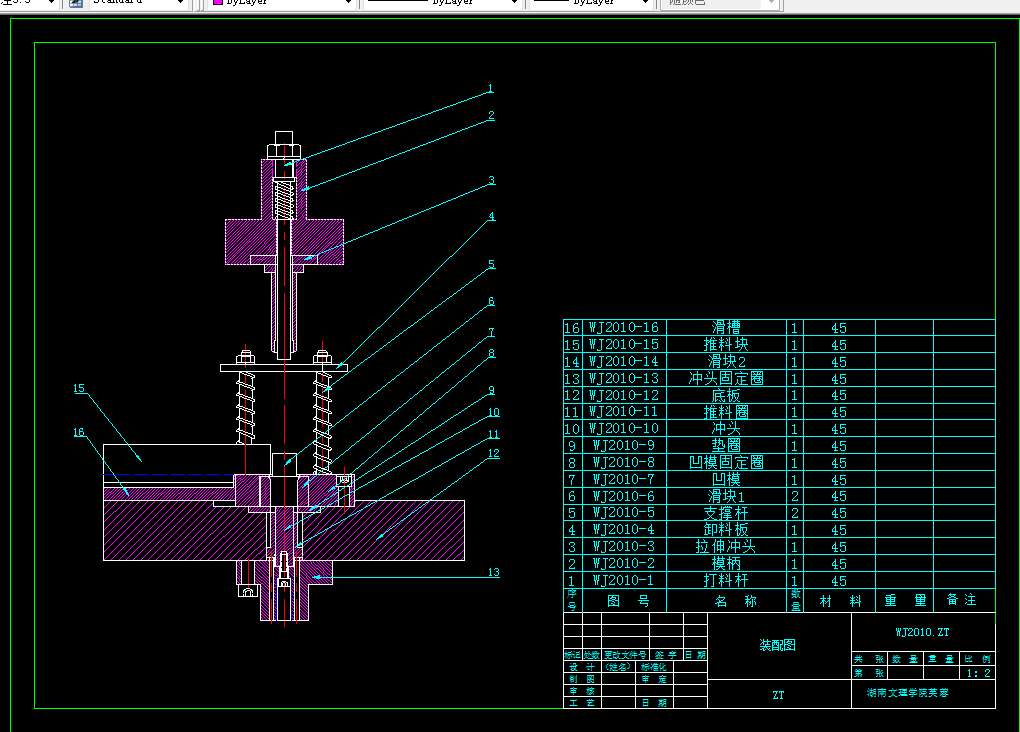Image resolution: width=1020 pixels, height=732 pixels.
Task: Click the 滑槽 part name cell
Action: click(726, 327)
